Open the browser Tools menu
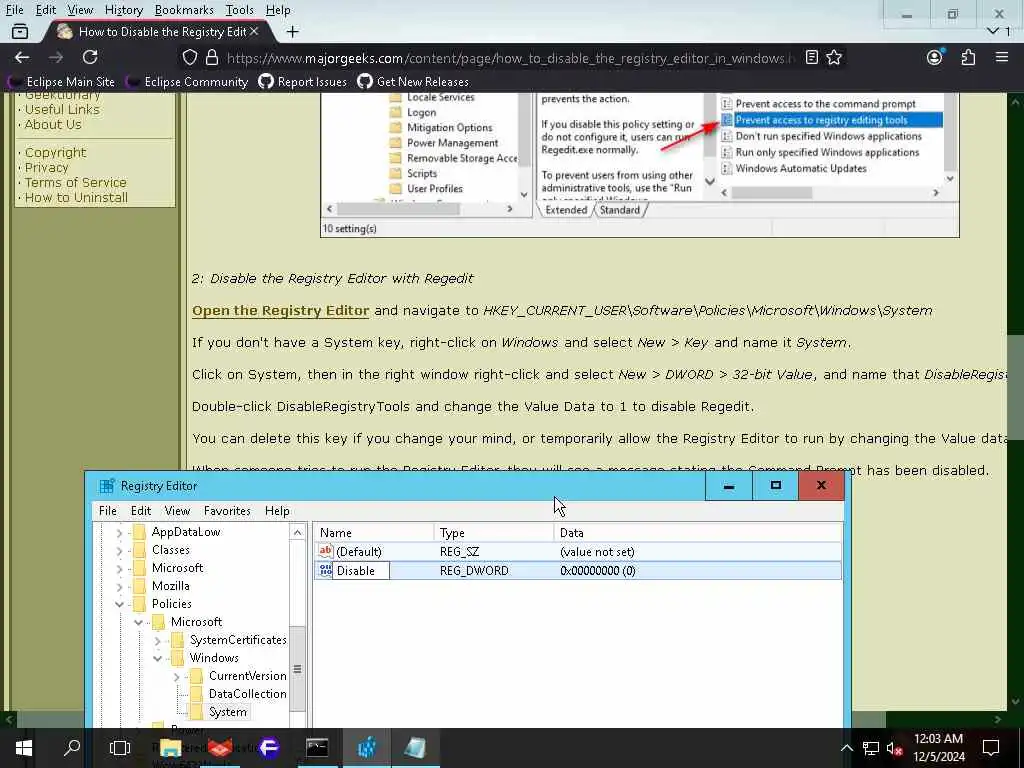This screenshot has width=1024, height=768. (x=239, y=10)
